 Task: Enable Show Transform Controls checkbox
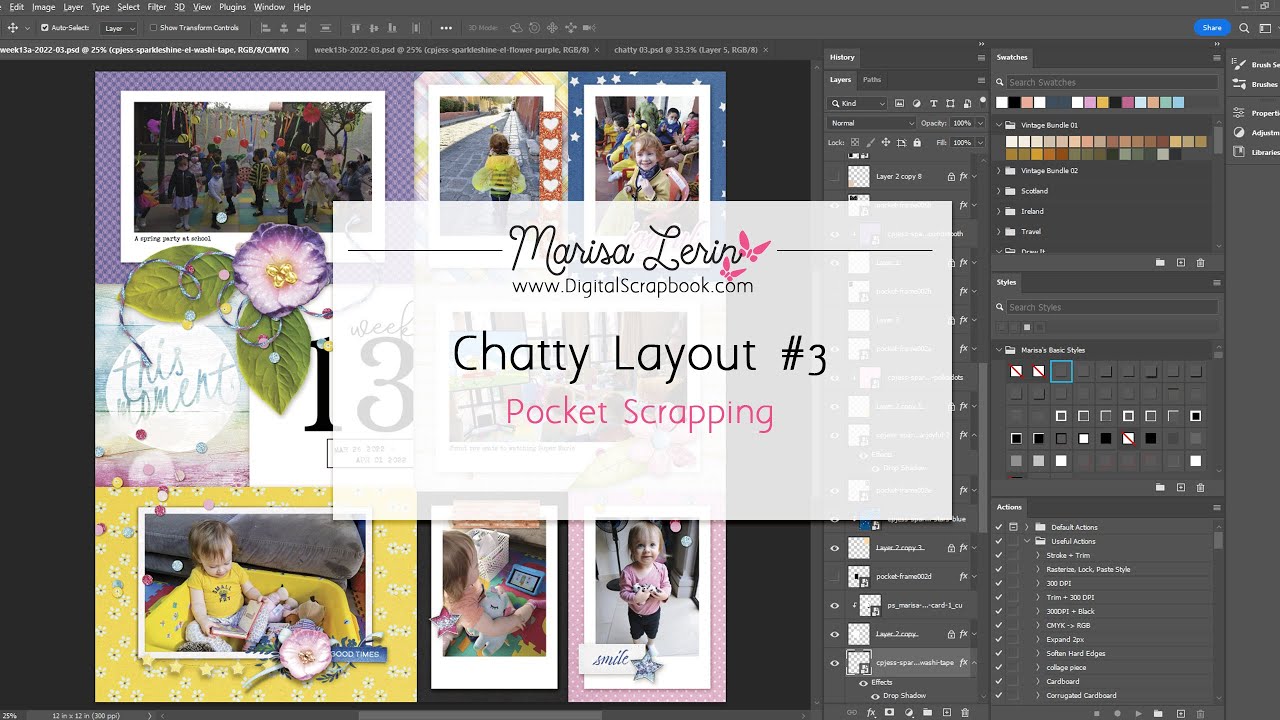pos(154,28)
